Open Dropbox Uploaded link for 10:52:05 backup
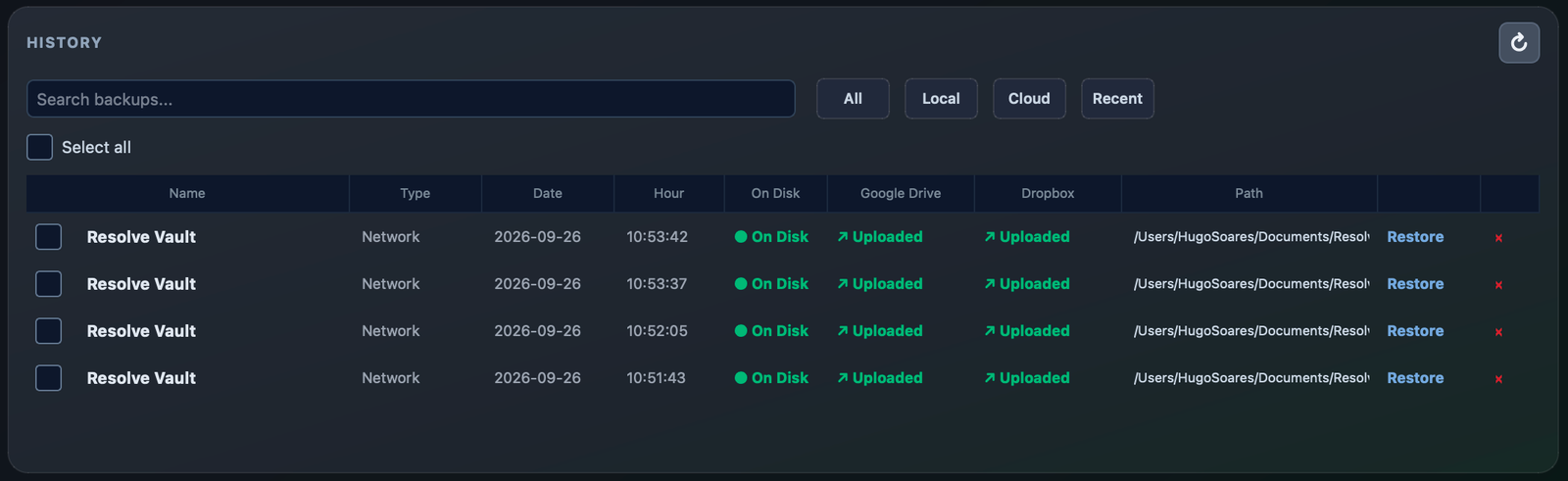Screen dimensions: 1568x481 tap(1027, 331)
